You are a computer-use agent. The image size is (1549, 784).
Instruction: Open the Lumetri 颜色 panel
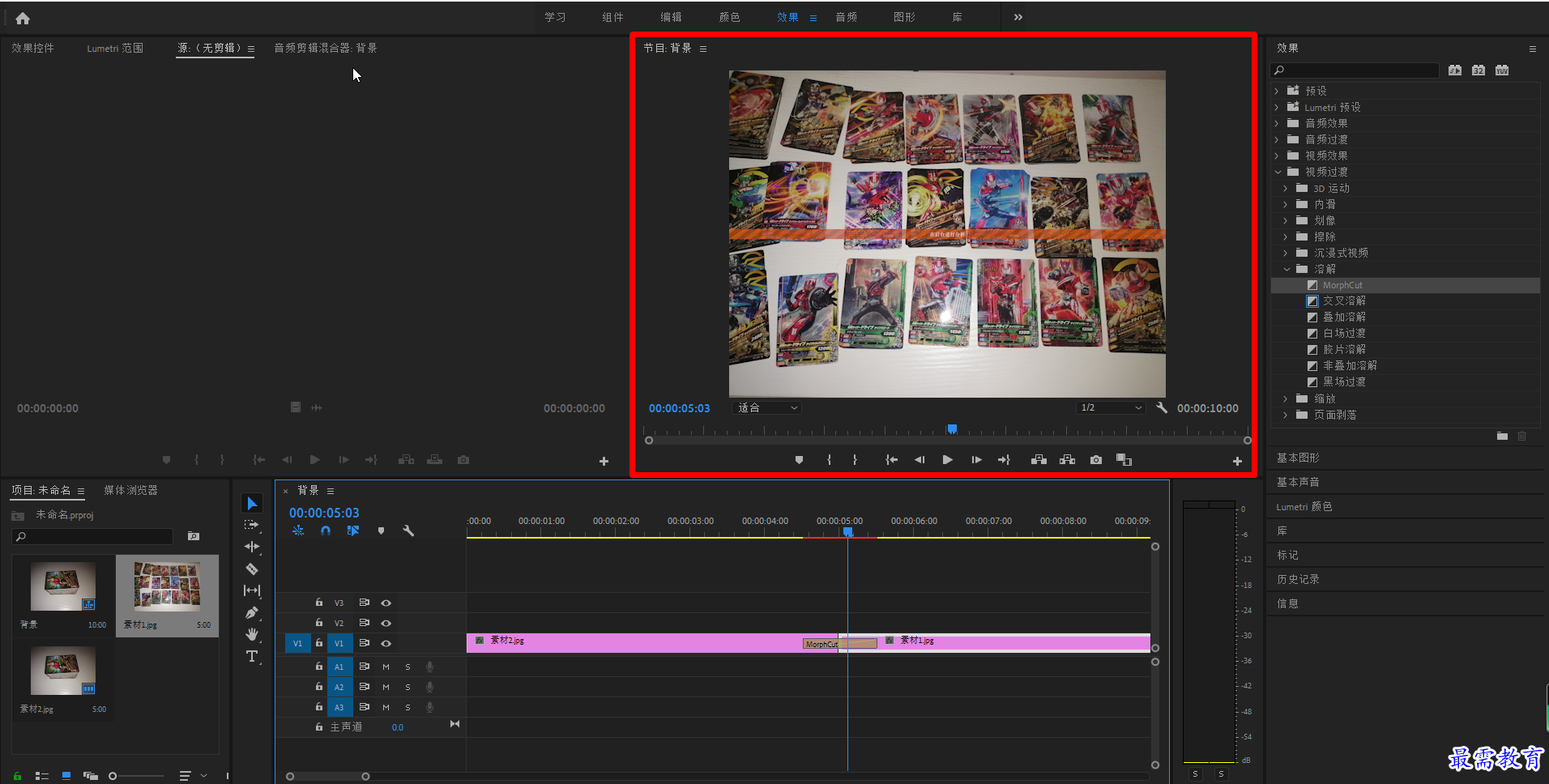pyautogui.click(x=1304, y=506)
